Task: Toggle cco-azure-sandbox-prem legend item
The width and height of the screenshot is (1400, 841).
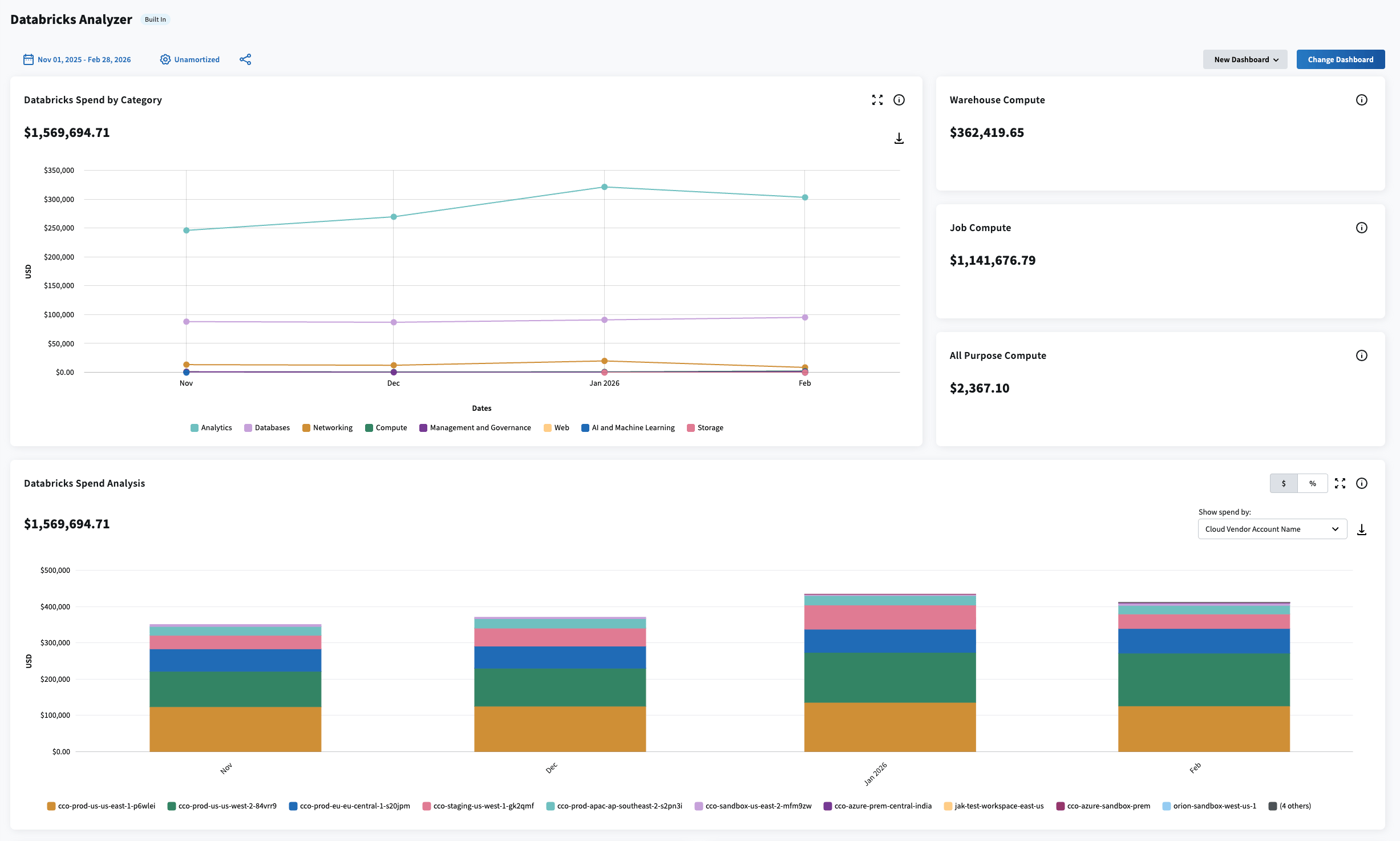Action: (x=1103, y=806)
